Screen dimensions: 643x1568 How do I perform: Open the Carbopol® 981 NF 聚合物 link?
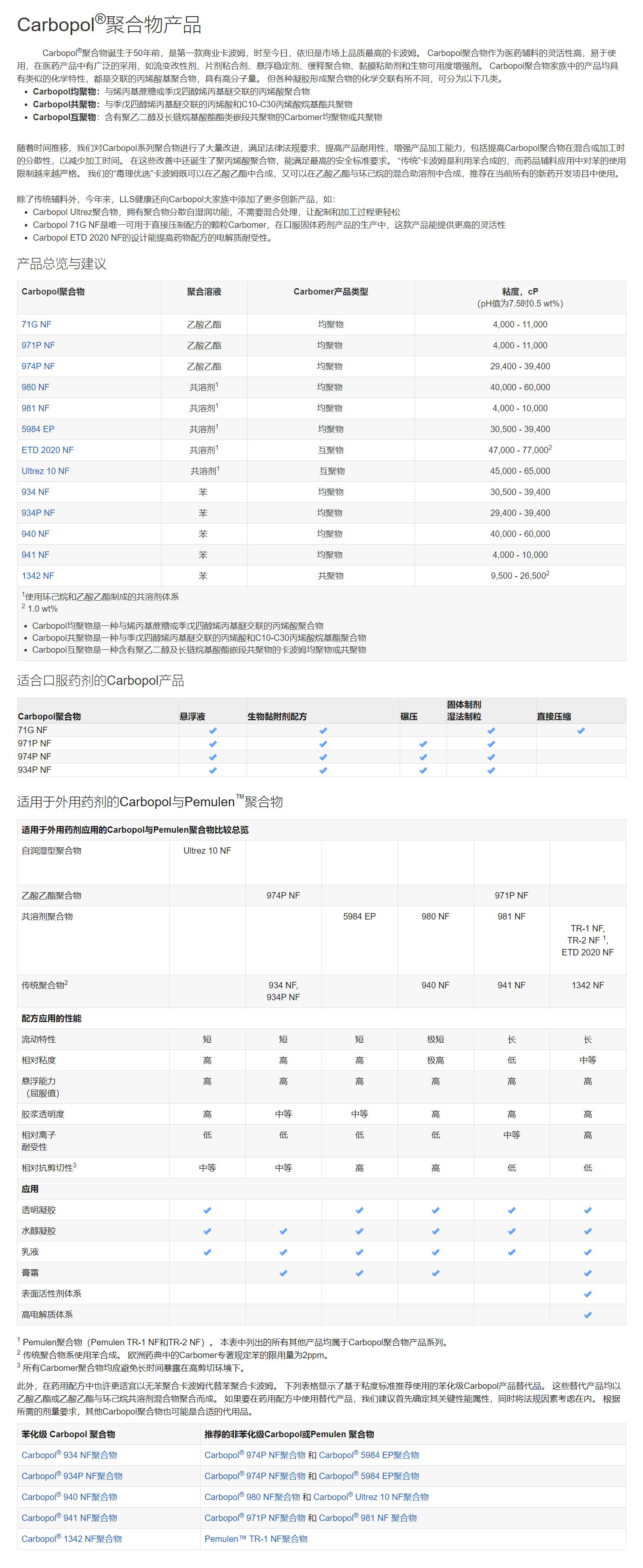[368, 1518]
